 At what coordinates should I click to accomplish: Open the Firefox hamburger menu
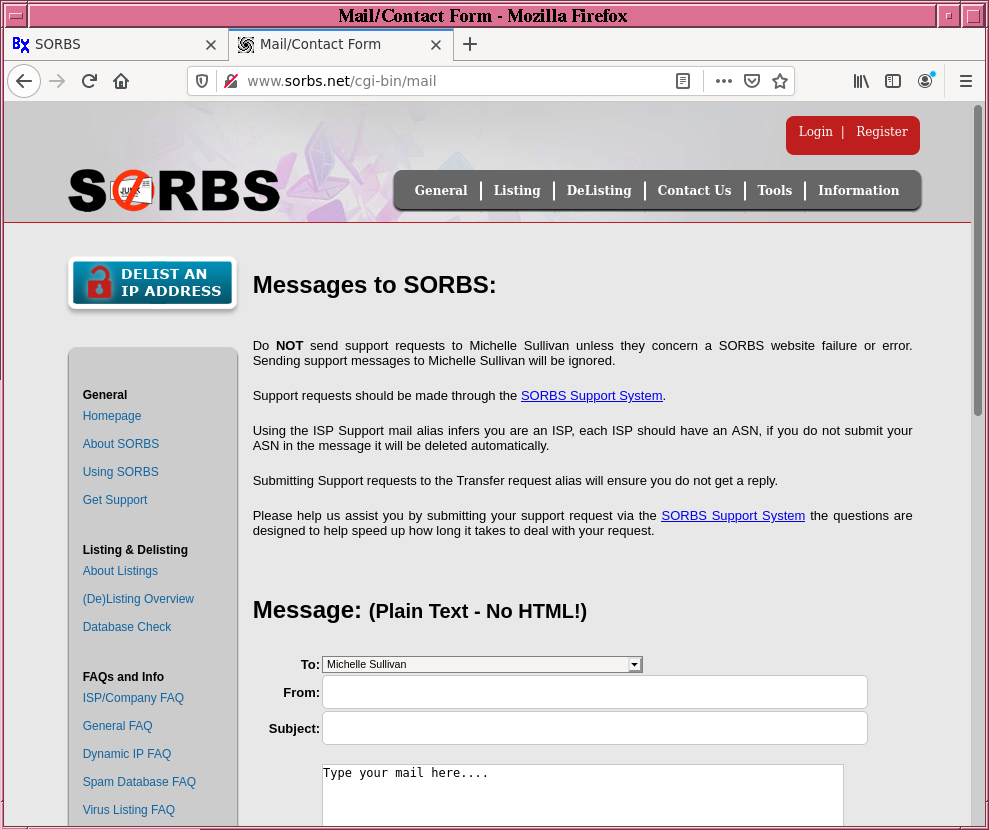966,81
